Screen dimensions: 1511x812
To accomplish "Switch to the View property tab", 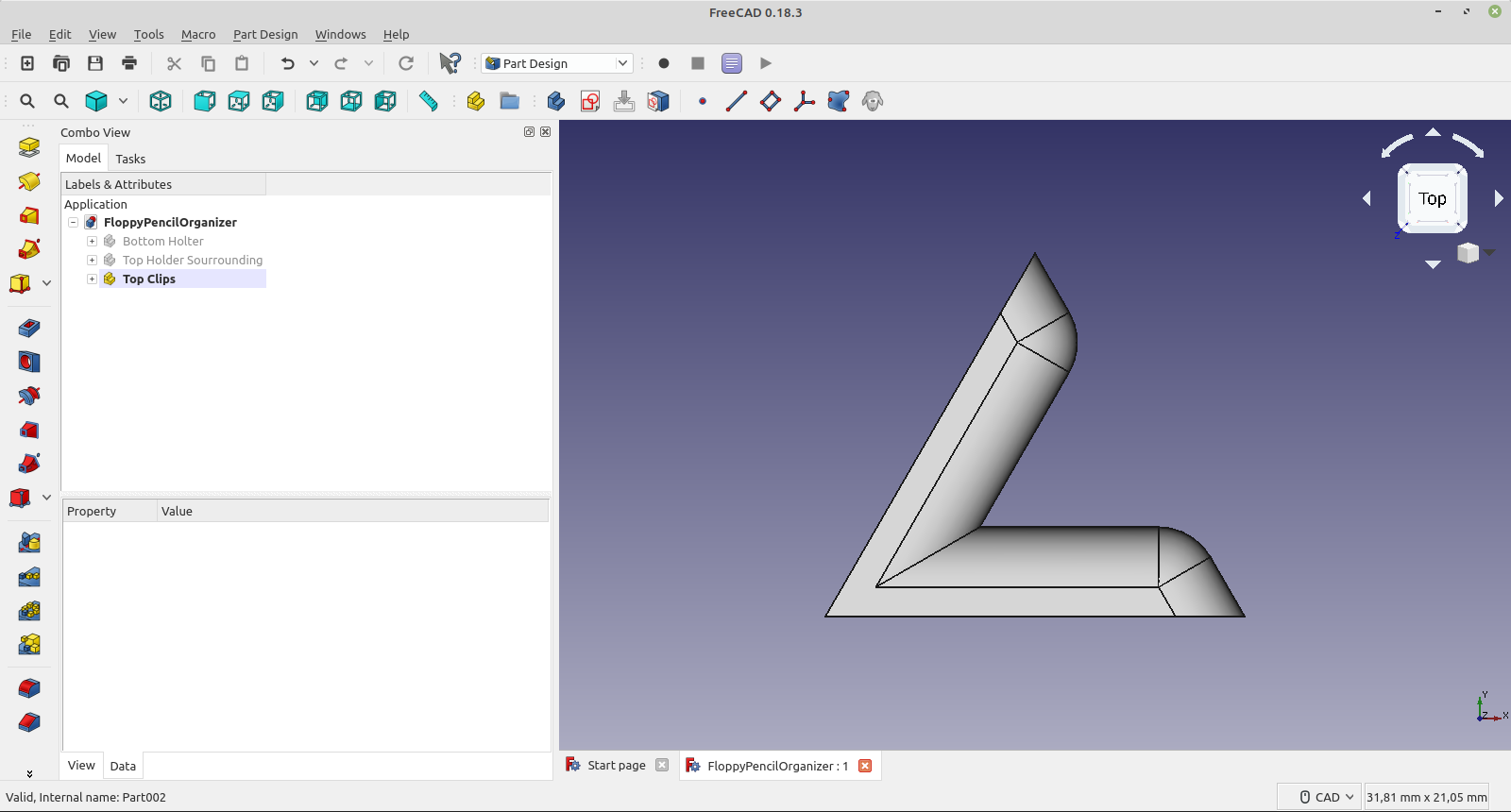I will (x=81, y=765).
